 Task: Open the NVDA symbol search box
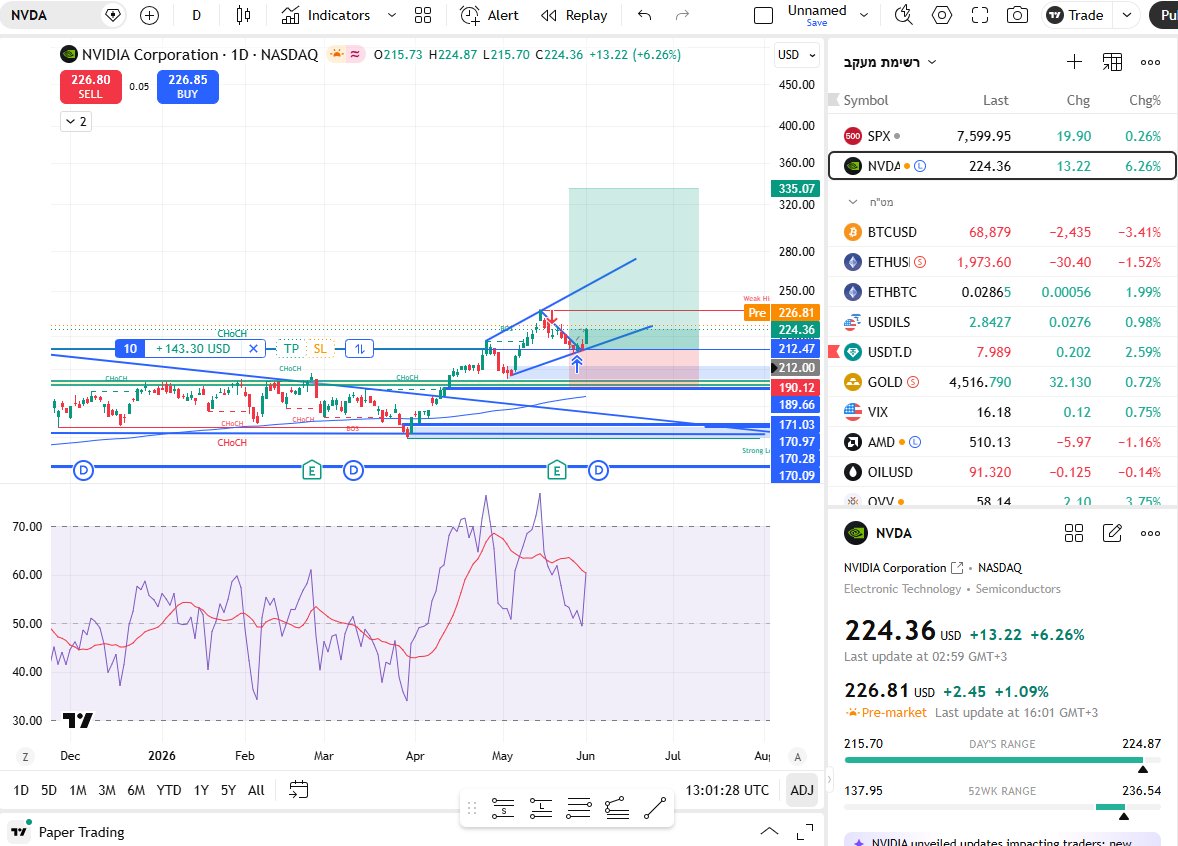click(x=51, y=15)
